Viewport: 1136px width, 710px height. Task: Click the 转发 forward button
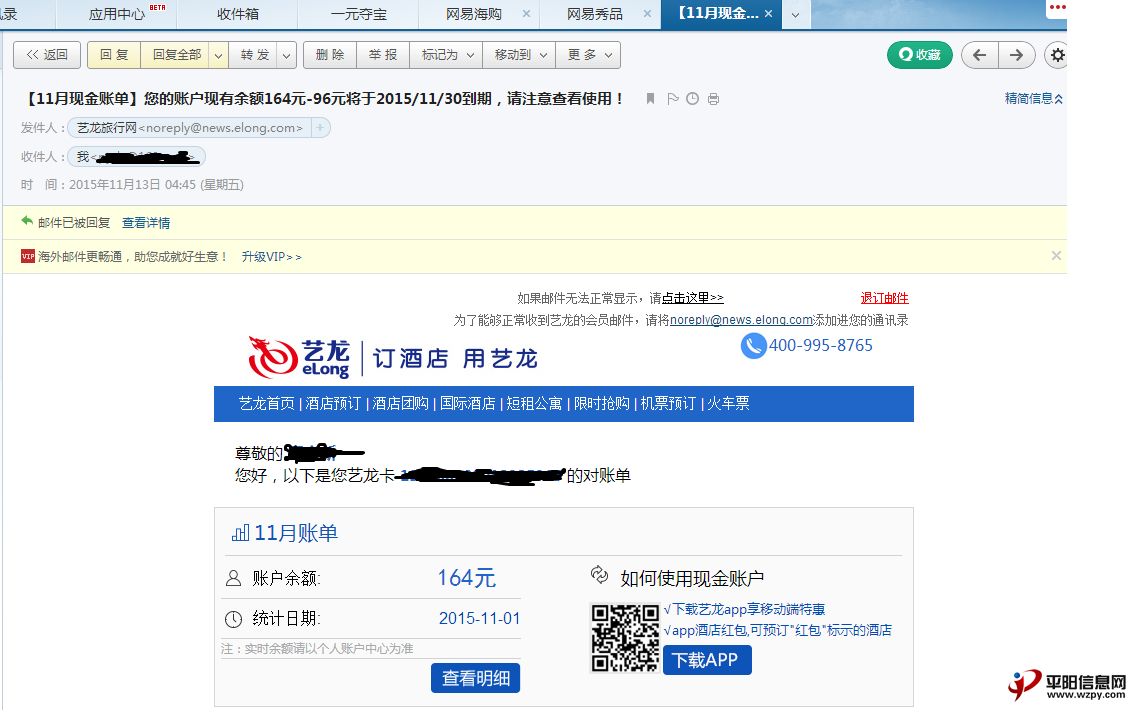pos(254,55)
